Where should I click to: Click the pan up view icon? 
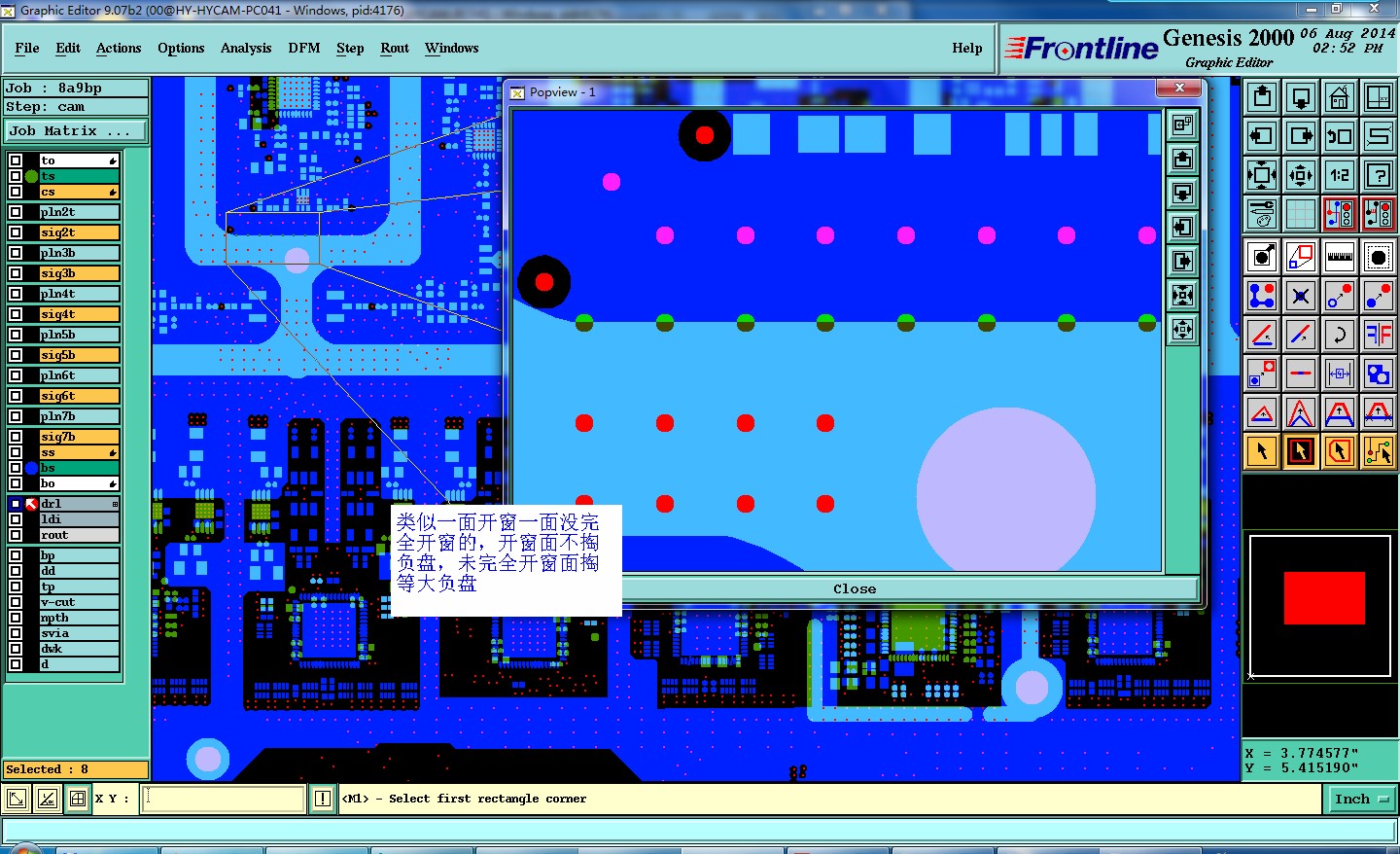pyautogui.click(x=1262, y=97)
